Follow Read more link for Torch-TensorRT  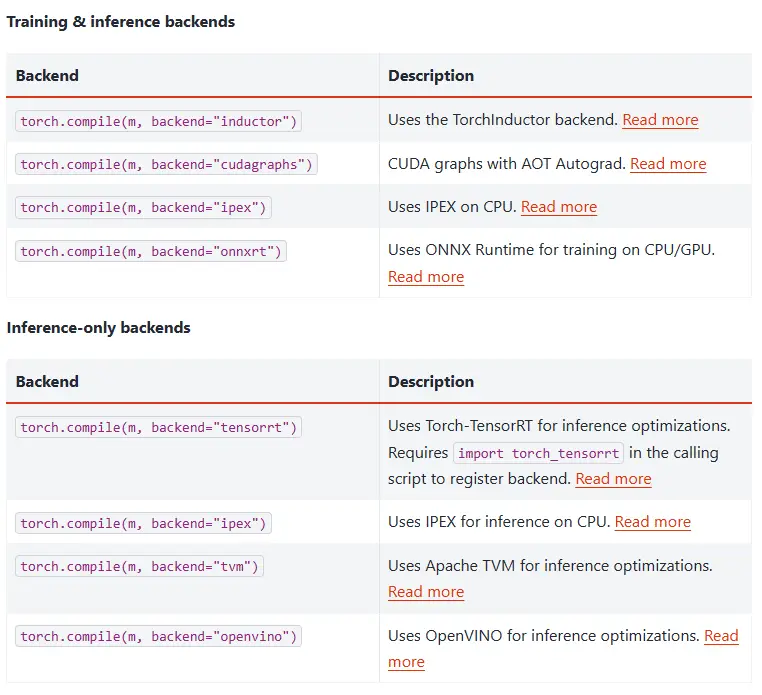point(613,479)
